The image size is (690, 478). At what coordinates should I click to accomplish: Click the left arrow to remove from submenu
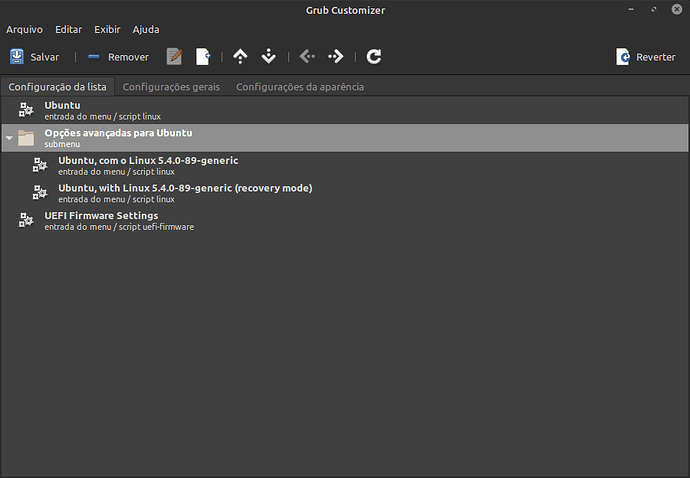(x=307, y=57)
